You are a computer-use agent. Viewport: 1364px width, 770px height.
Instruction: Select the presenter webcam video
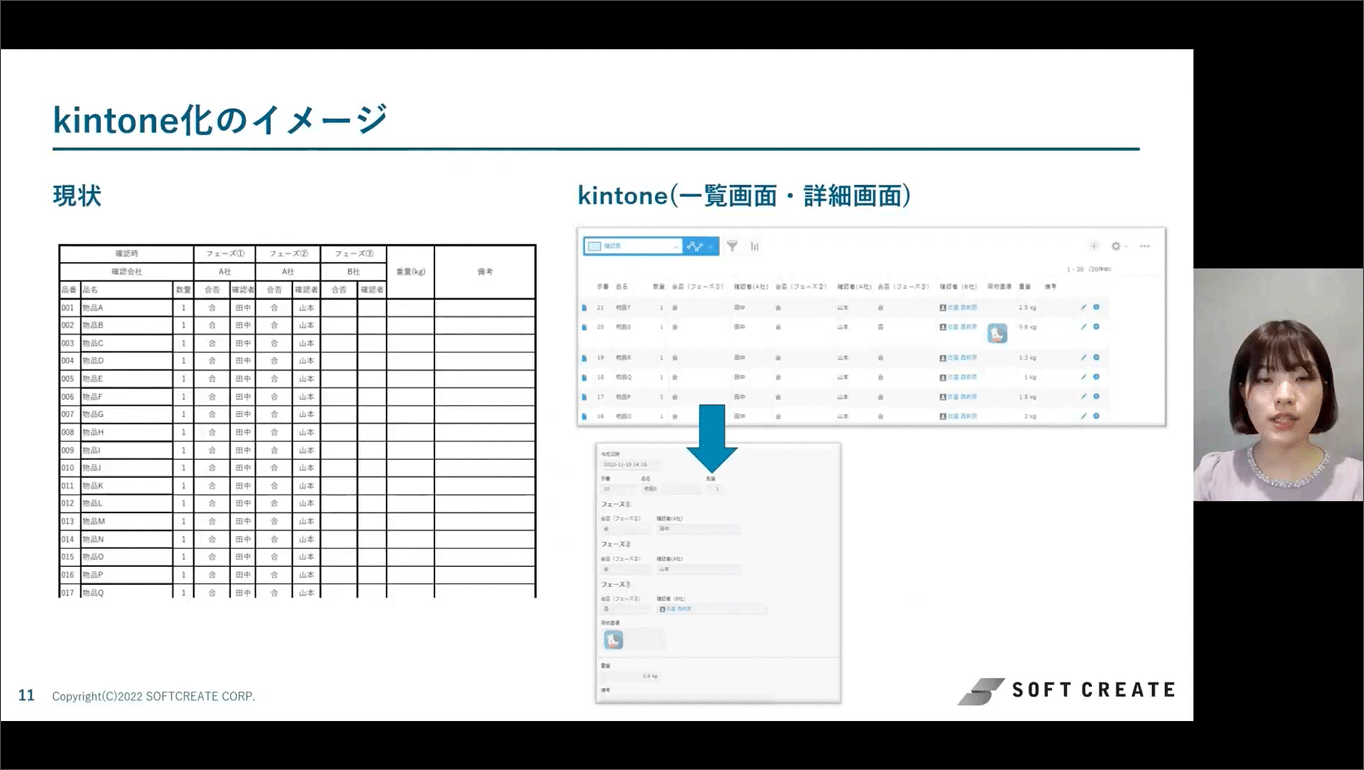1278,385
